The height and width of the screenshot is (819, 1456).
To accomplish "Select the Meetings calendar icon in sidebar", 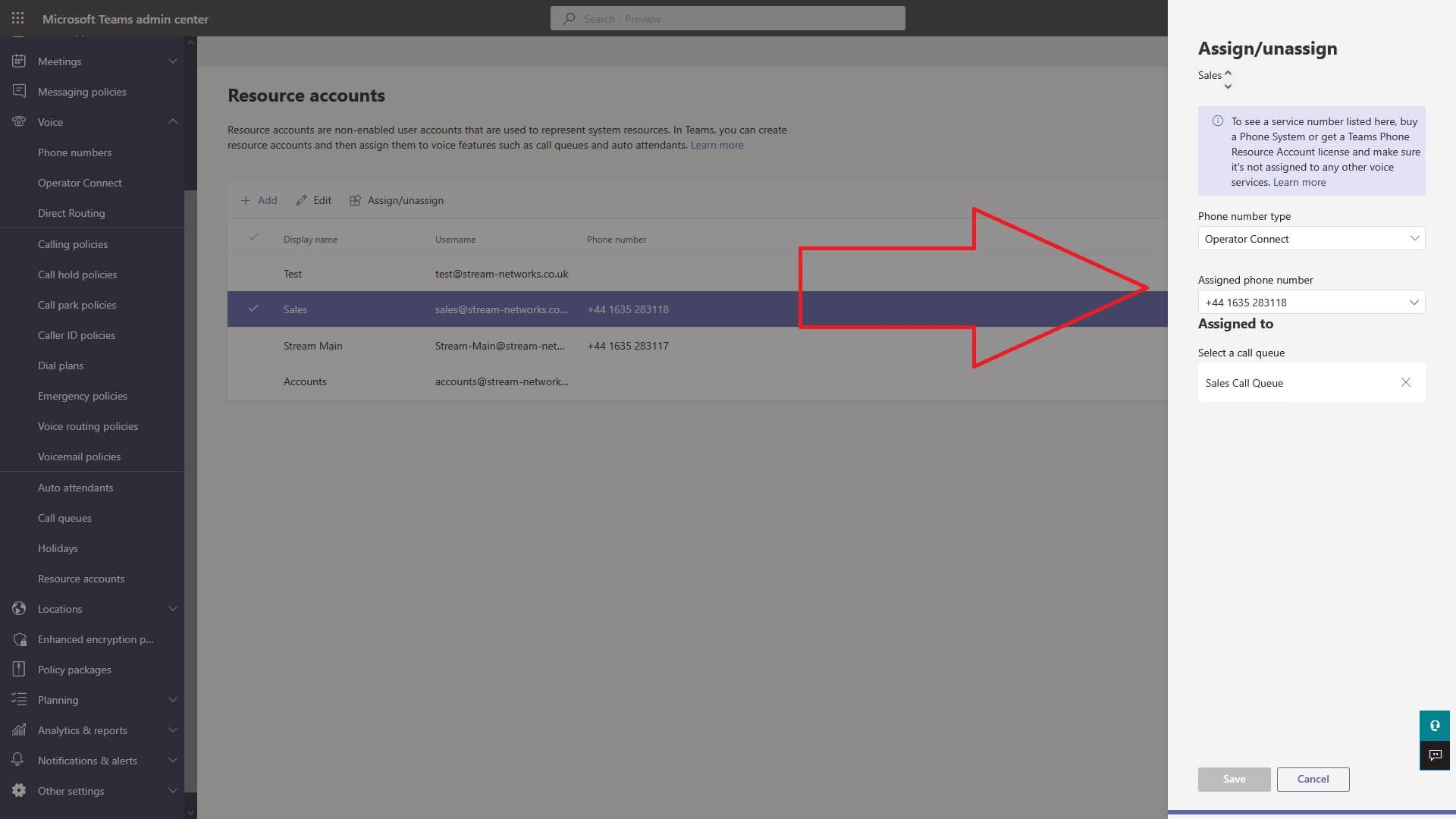I will tap(17, 61).
